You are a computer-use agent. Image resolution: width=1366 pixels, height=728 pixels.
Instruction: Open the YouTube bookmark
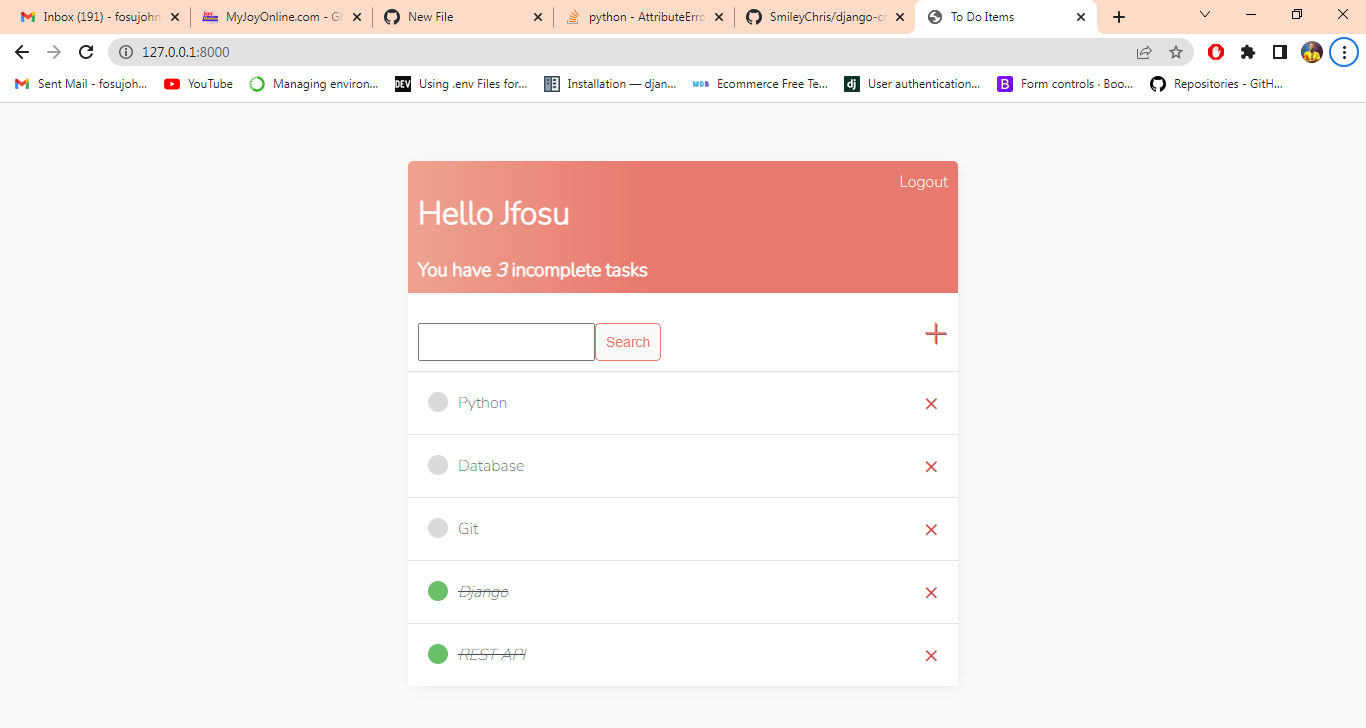198,84
